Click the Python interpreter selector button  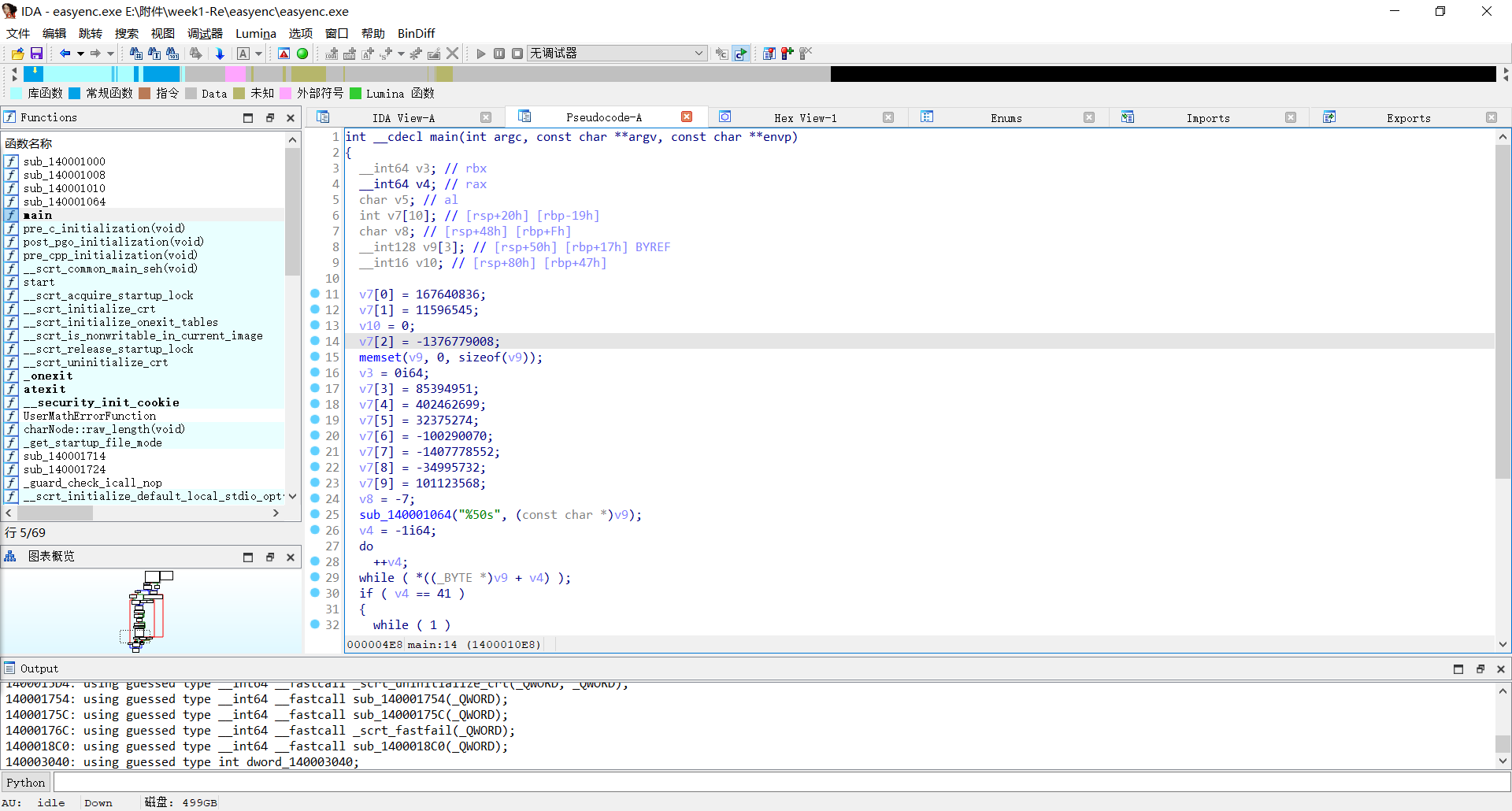coord(26,782)
